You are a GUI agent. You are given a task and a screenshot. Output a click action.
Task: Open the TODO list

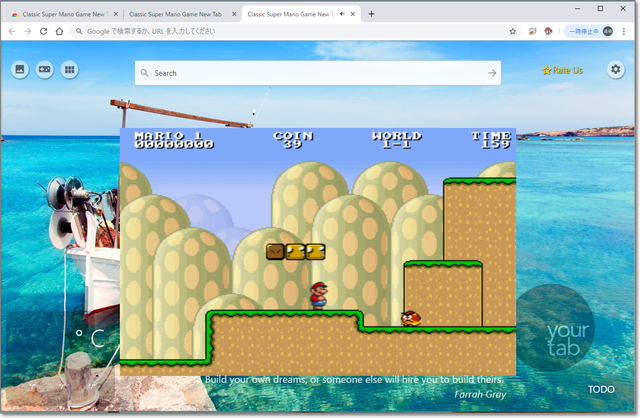(x=601, y=389)
